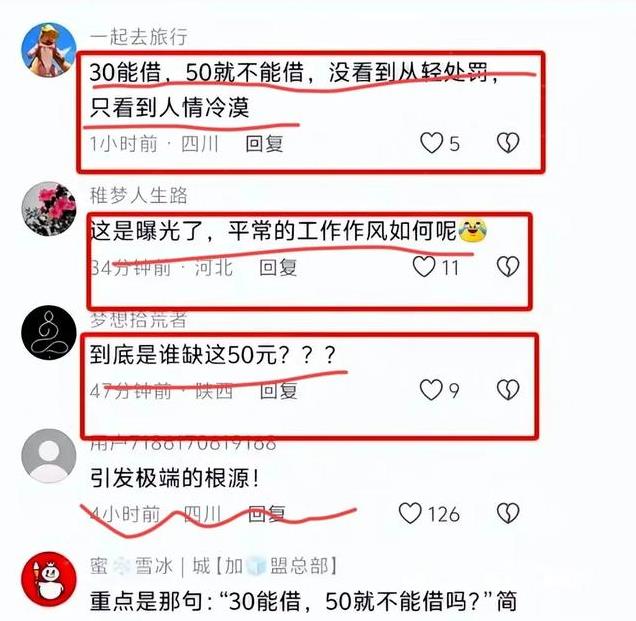Dislike 稚梦人生路's comment with broken heart

pyautogui.click(x=508, y=266)
